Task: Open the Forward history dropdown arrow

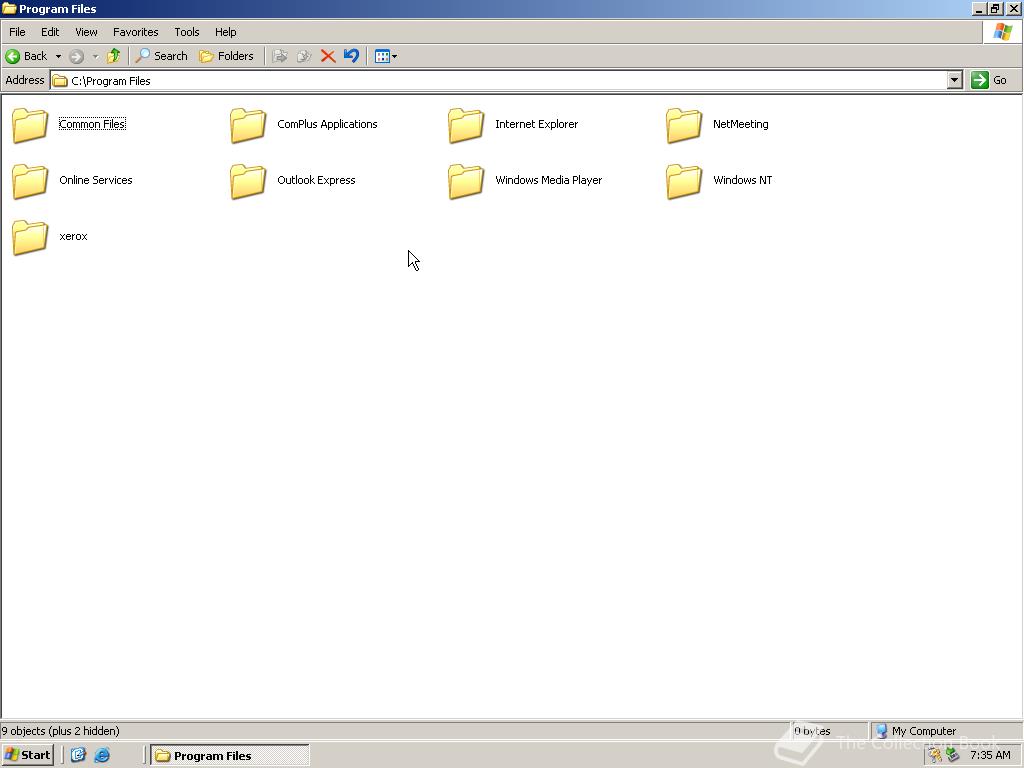Action: [x=95, y=56]
